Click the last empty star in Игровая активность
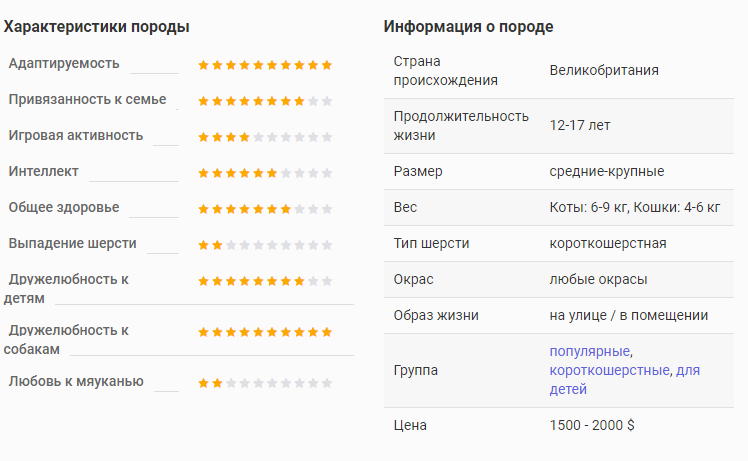 [x=327, y=137]
